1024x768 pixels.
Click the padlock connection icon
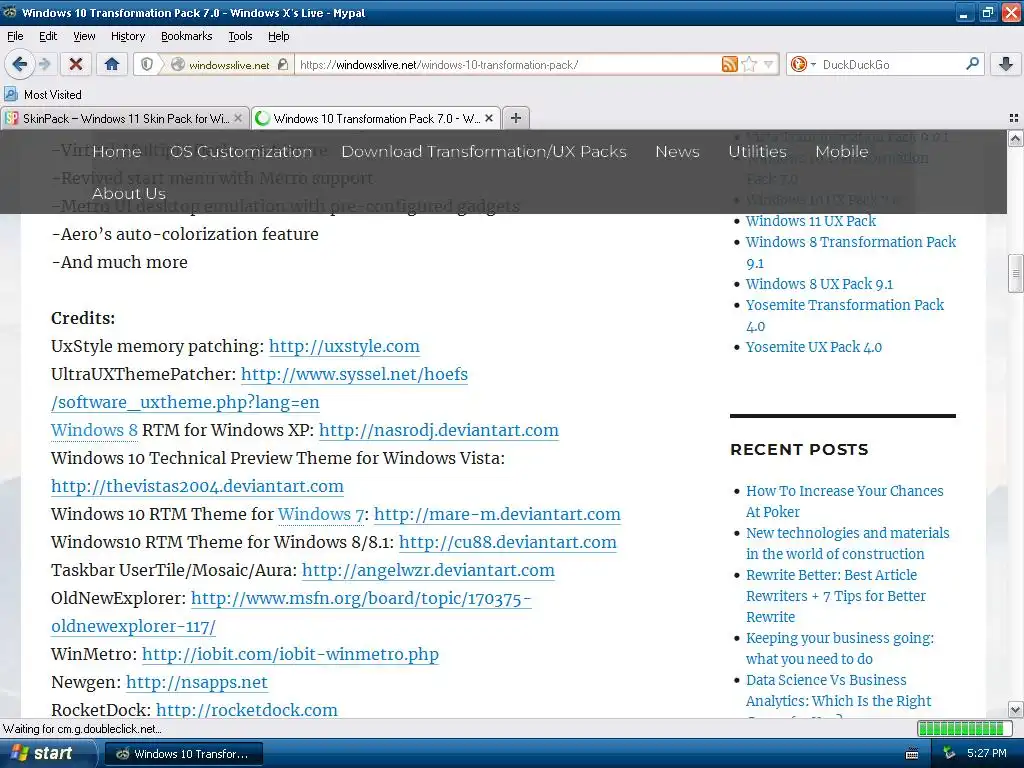(283, 65)
